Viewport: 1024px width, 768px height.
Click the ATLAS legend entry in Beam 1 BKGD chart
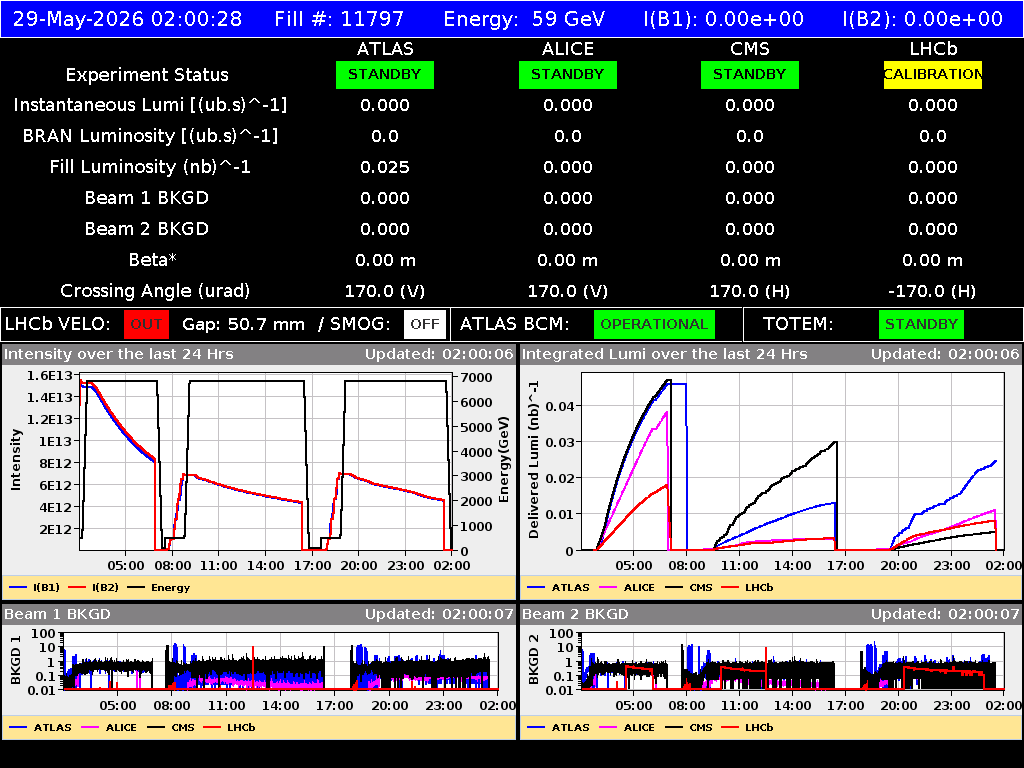[40, 728]
